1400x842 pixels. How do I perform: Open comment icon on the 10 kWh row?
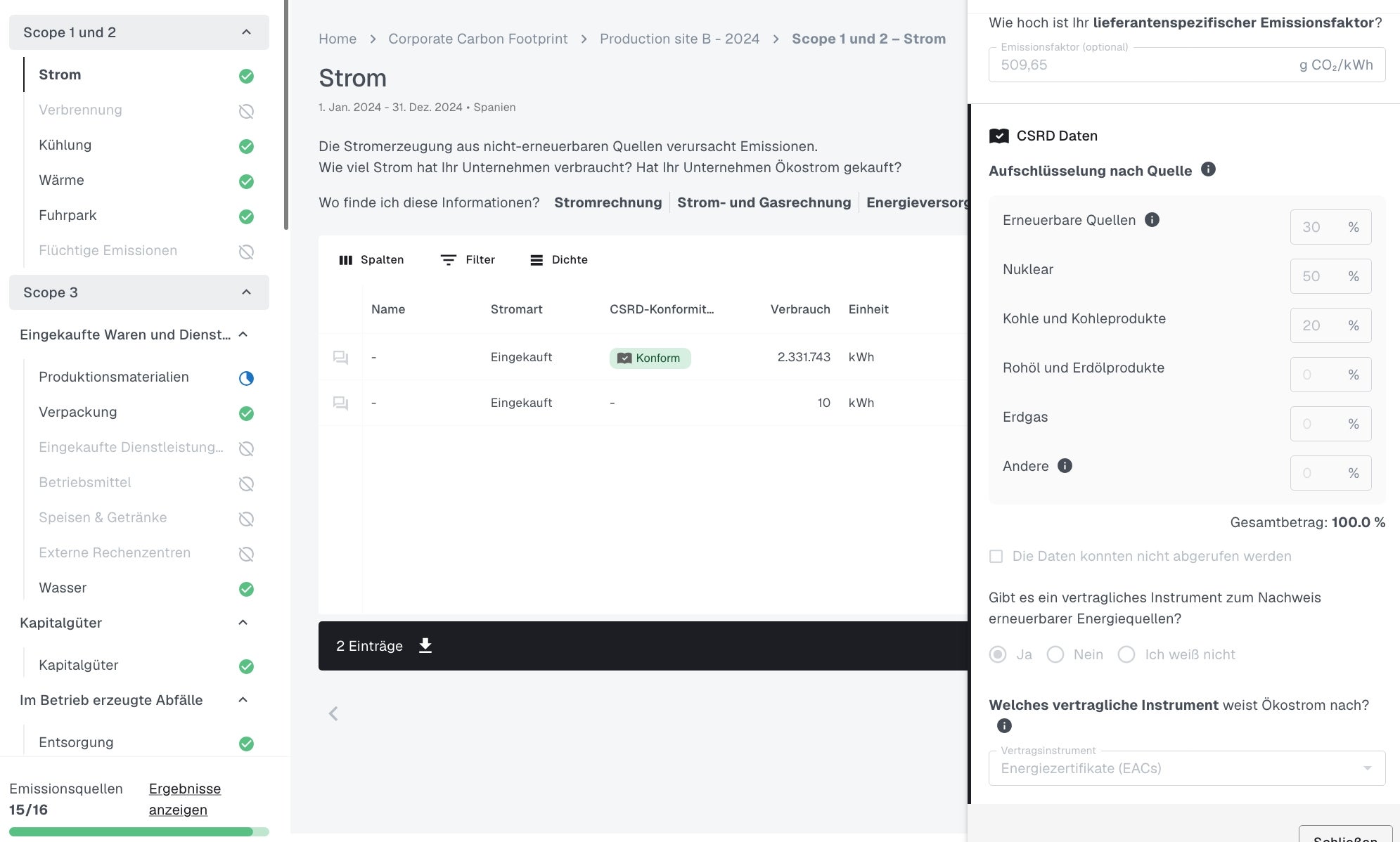point(340,403)
